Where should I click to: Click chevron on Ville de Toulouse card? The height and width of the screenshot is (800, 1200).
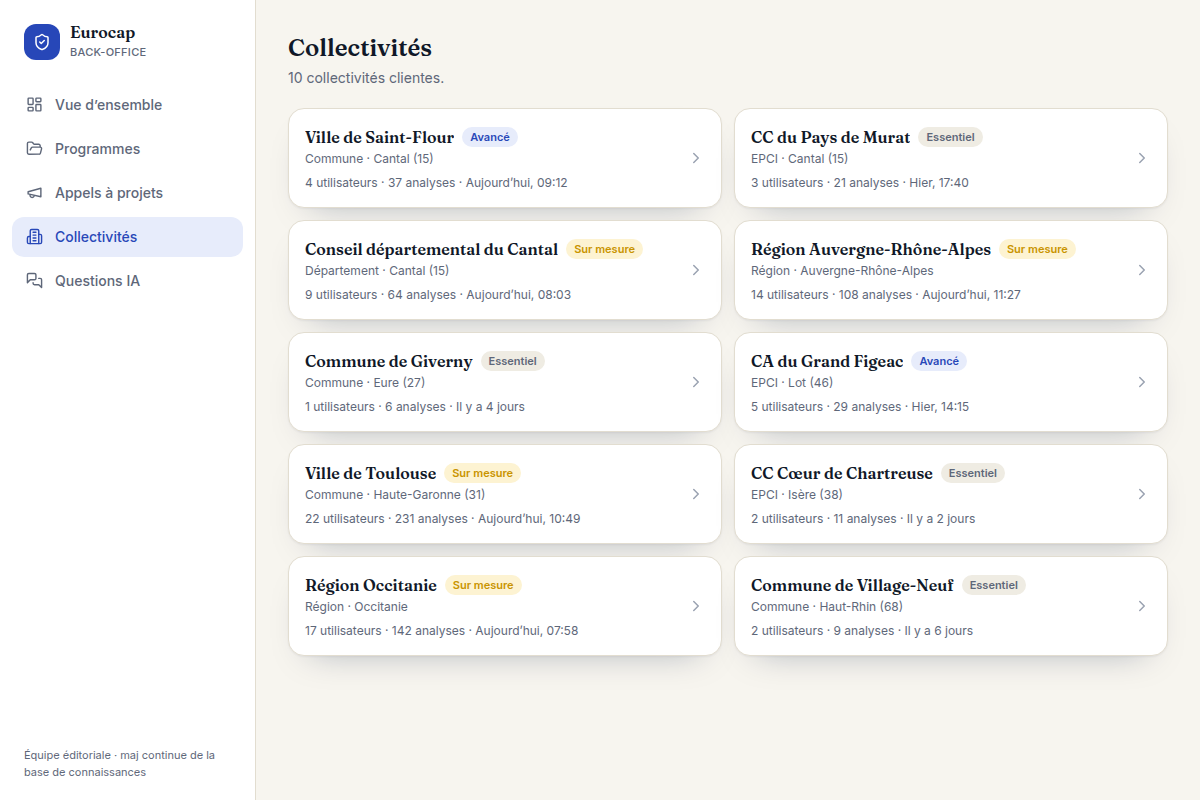click(x=696, y=494)
